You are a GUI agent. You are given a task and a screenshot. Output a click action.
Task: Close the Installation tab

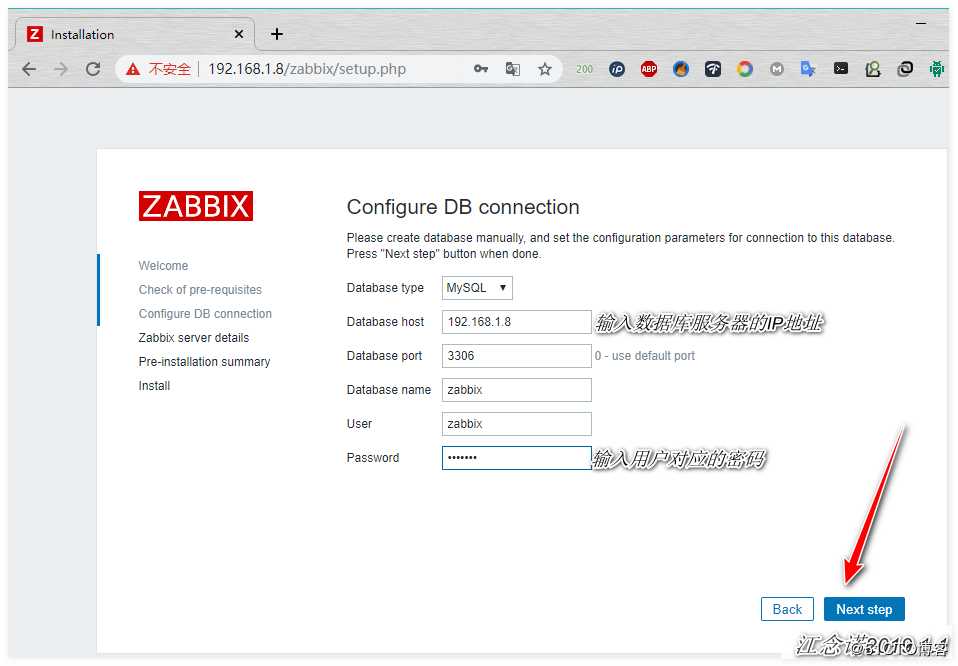point(239,34)
